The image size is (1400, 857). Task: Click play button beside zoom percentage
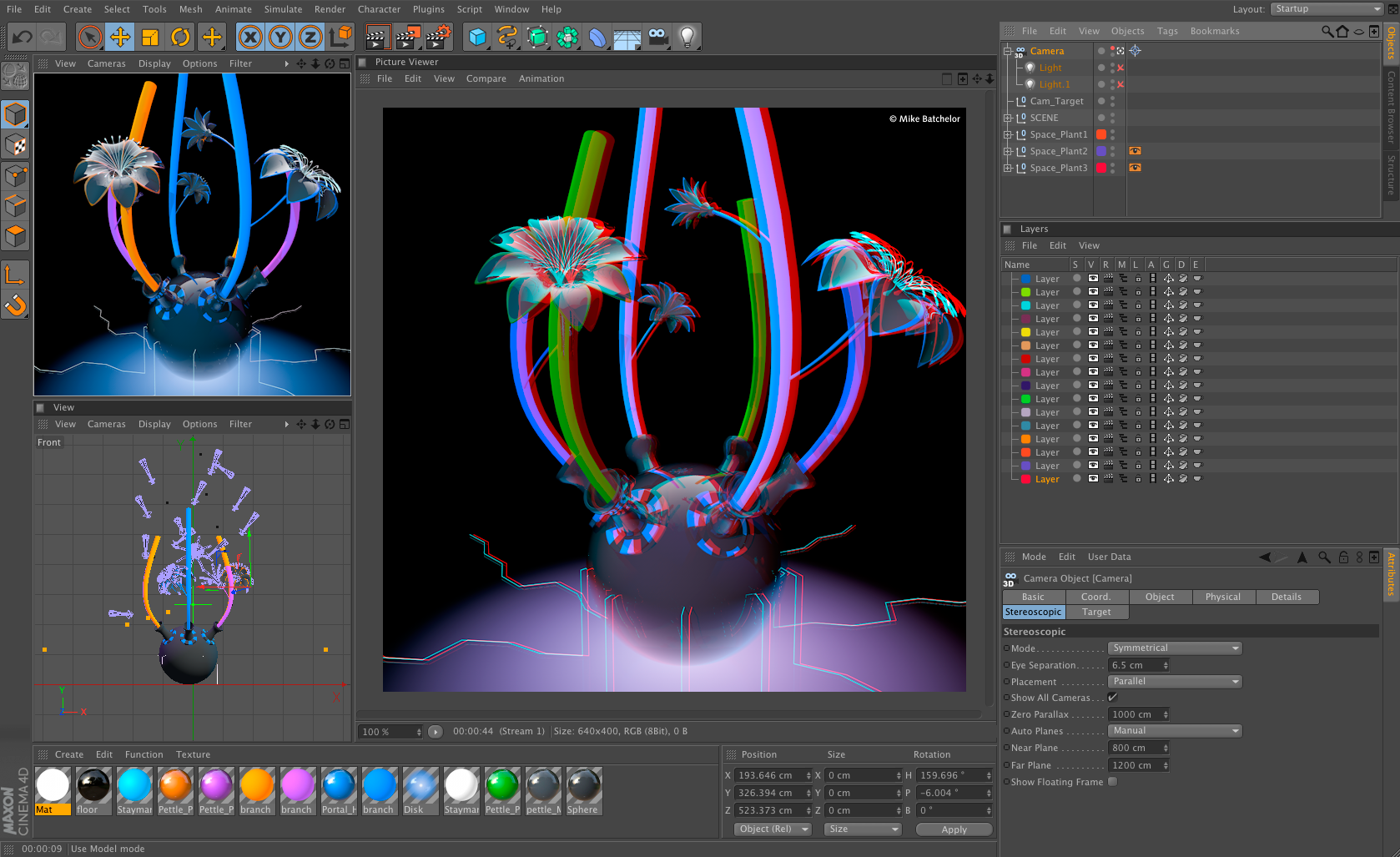(x=435, y=732)
